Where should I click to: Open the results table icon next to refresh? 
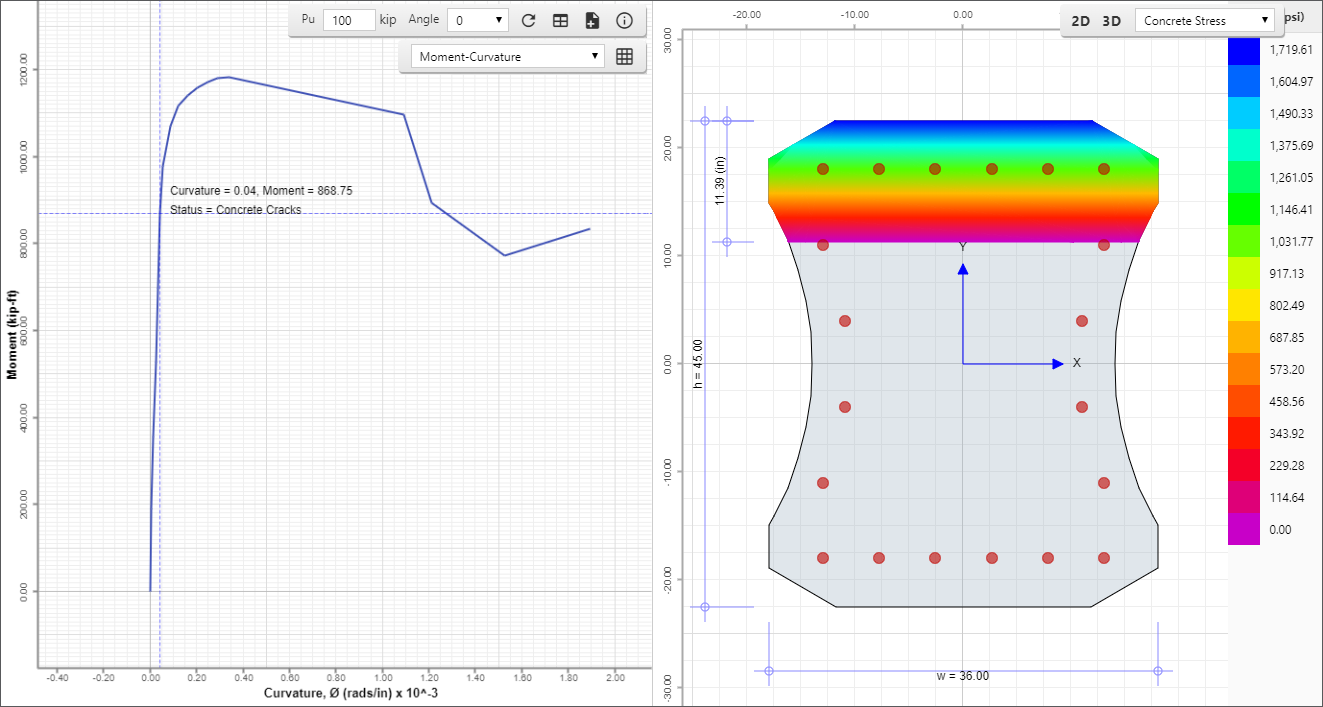click(x=561, y=20)
